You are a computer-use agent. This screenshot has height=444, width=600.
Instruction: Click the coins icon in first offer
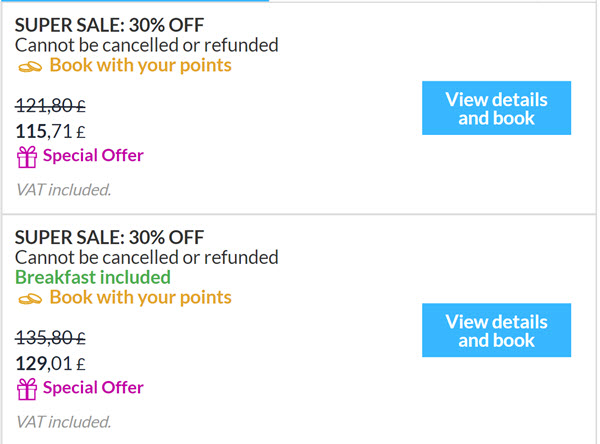[x=30, y=67]
